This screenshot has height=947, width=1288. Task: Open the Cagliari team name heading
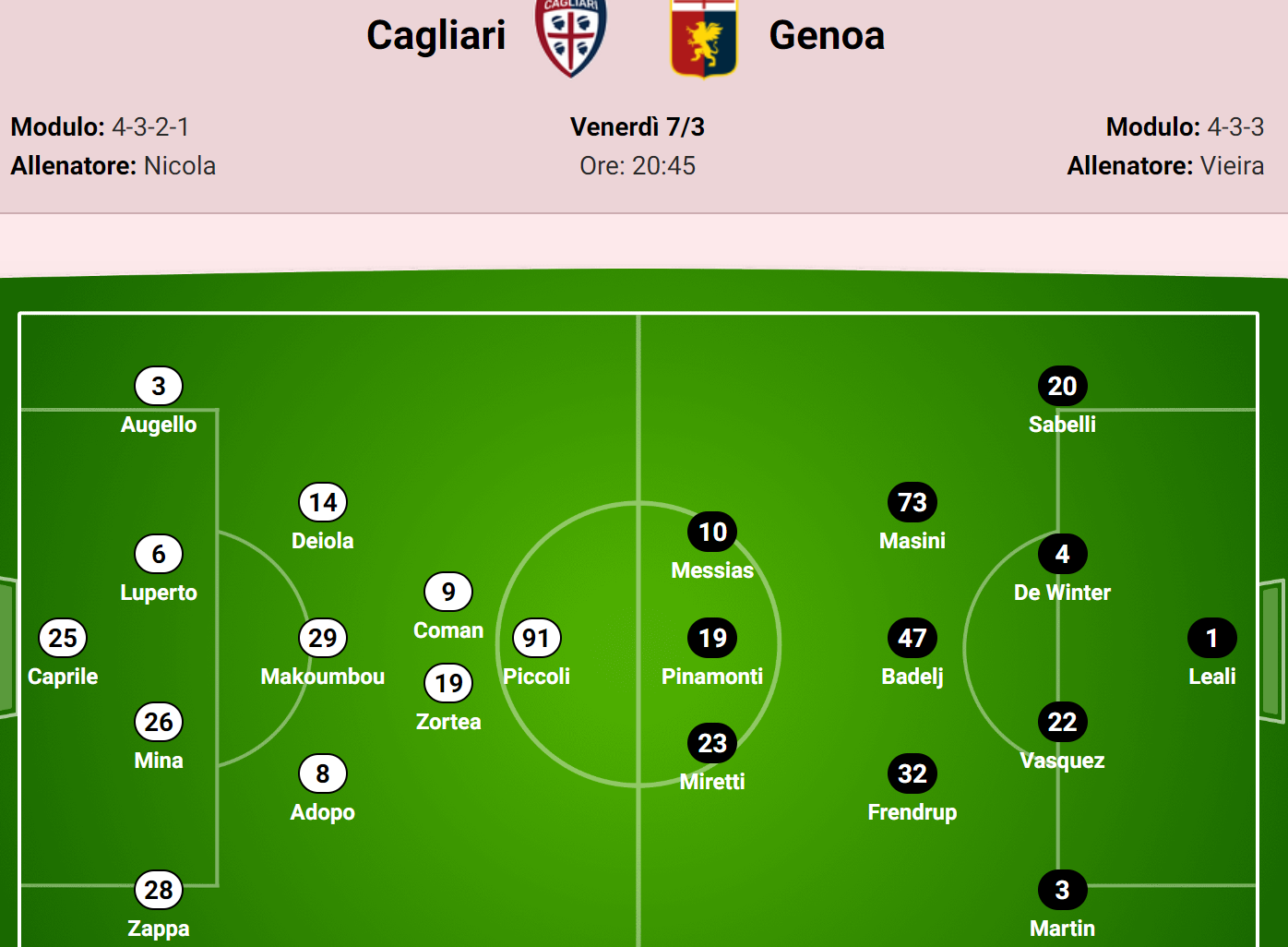[436, 36]
